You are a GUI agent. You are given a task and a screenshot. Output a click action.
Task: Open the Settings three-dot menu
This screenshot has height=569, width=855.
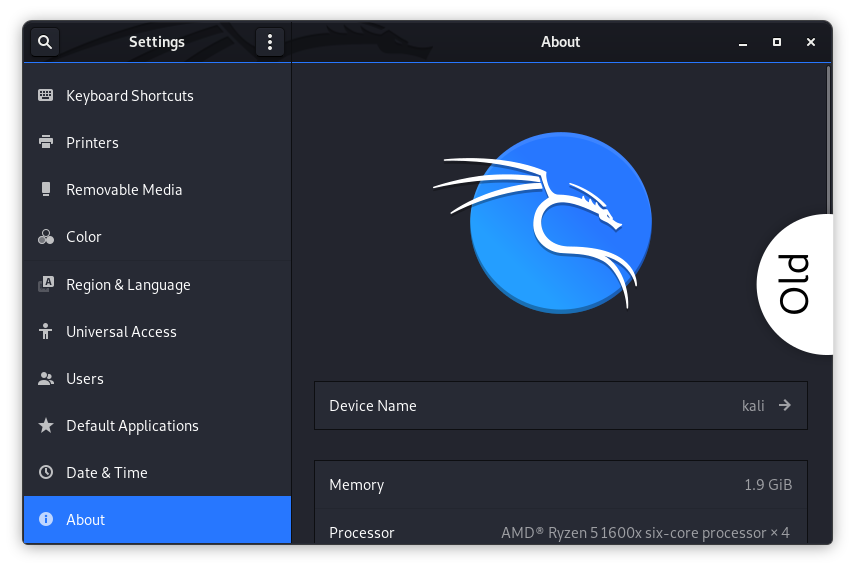coord(270,42)
